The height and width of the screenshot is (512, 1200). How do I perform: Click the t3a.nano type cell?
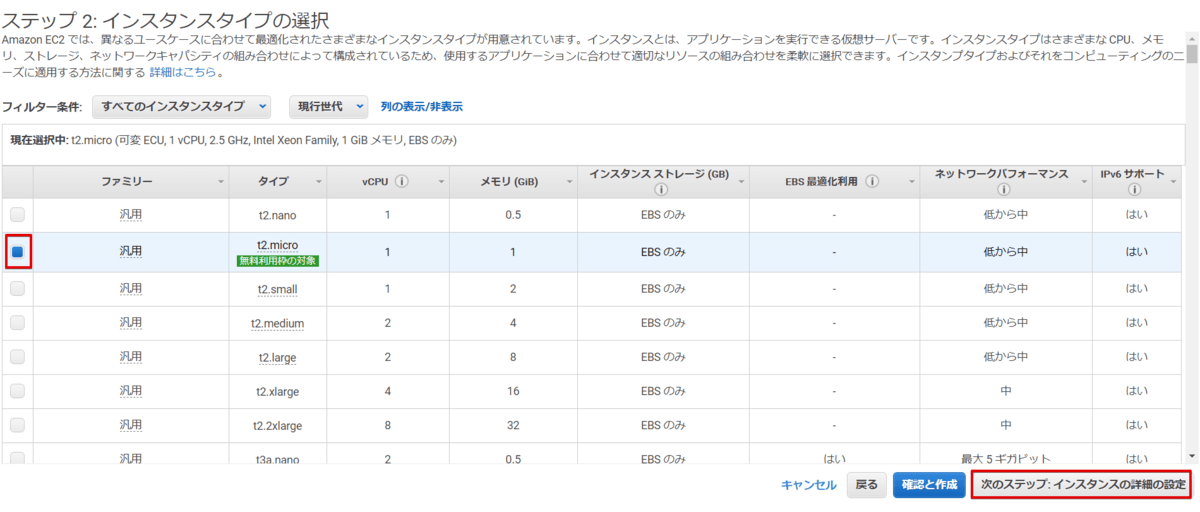click(277, 458)
